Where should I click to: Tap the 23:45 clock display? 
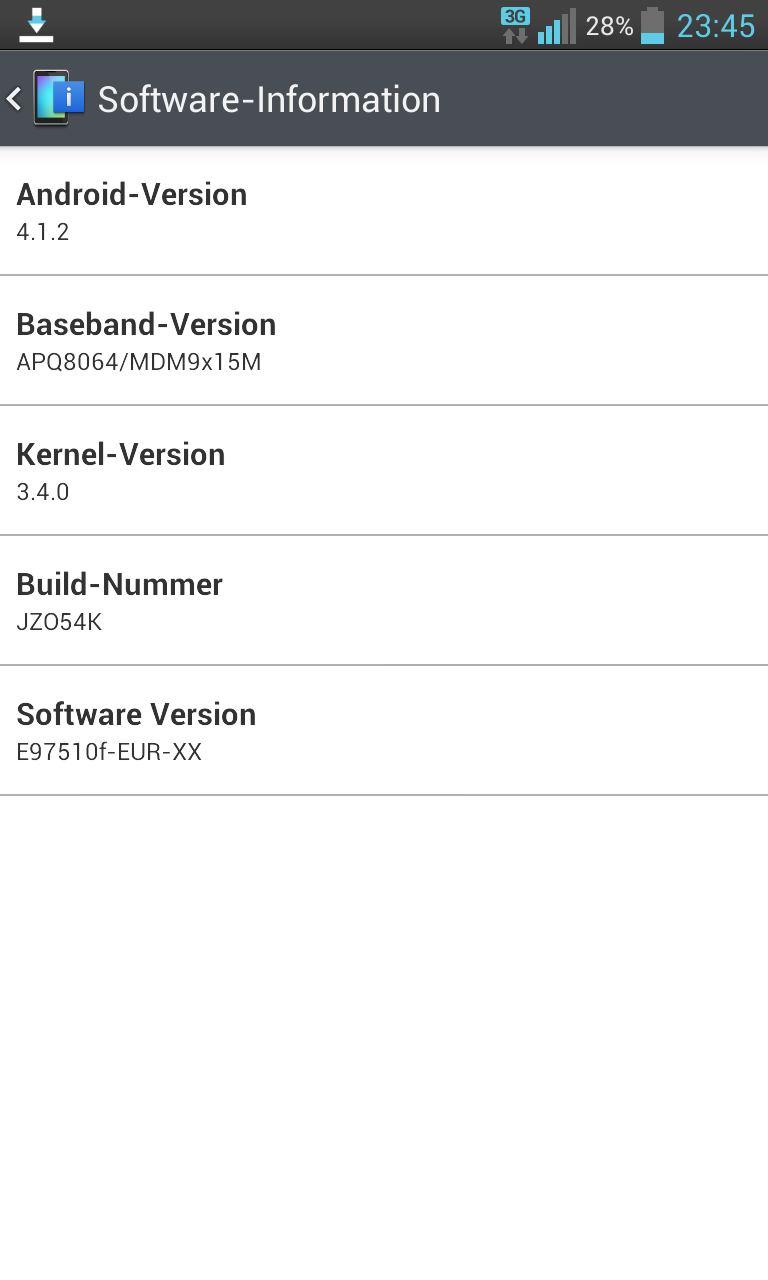[x=716, y=26]
